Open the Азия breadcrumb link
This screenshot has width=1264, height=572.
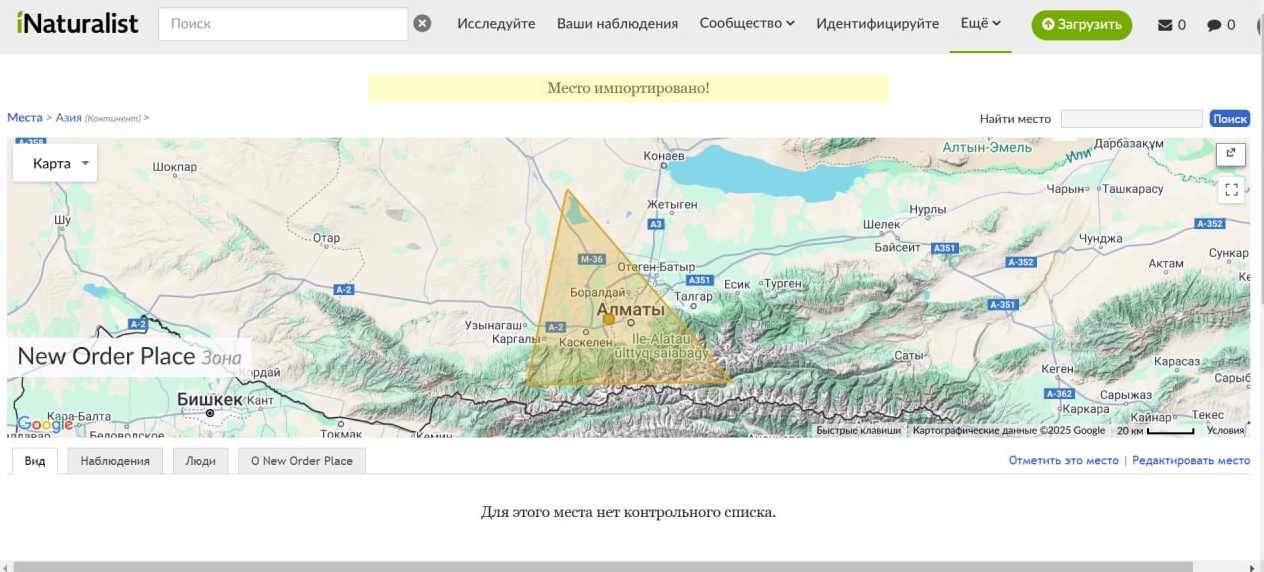(x=69, y=118)
